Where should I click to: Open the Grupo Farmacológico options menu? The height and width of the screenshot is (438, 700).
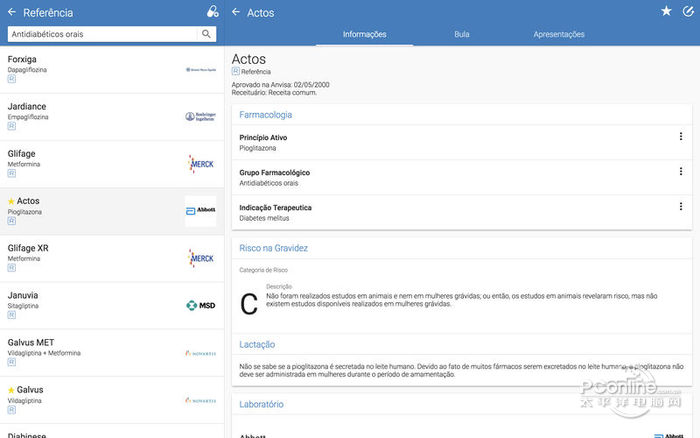pos(681,172)
